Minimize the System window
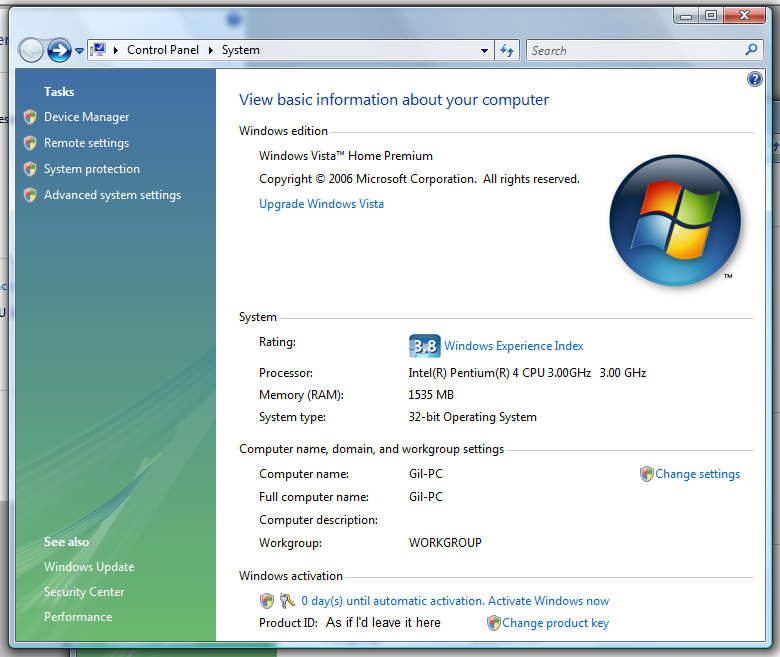Viewport: 780px width, 657px height. [x=686, y=15]
